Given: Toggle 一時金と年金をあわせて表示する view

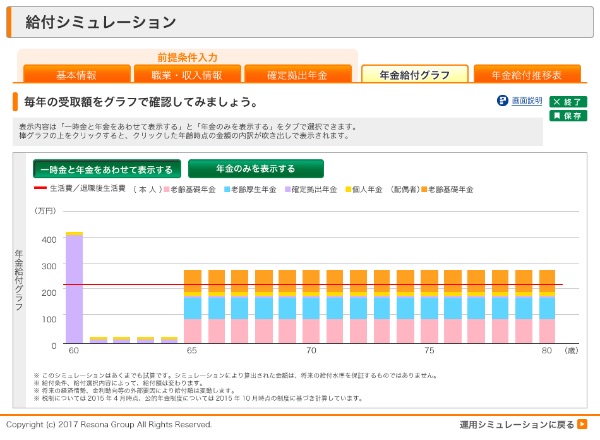Looking at the screenshot, I should point(107,169).
